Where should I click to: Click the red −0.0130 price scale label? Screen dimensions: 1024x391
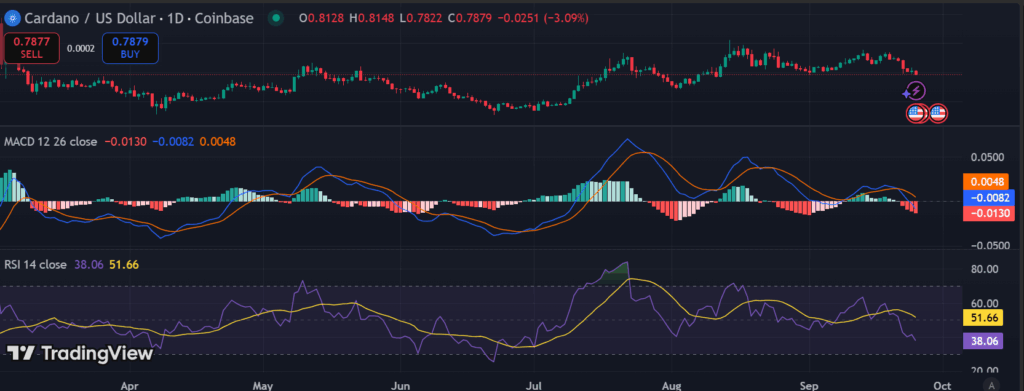click(x=989, y=213)
